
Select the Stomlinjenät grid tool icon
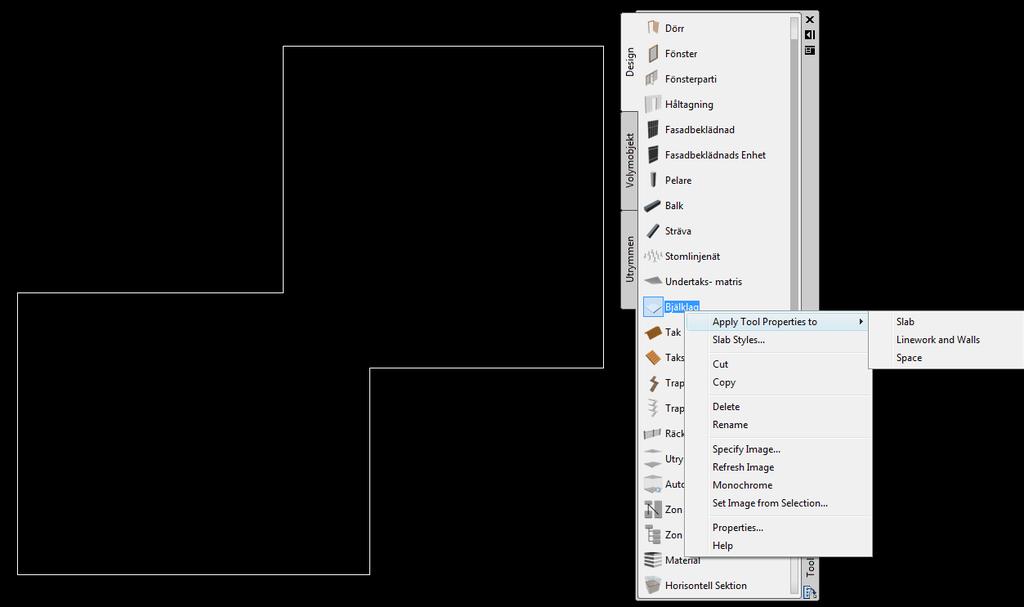pos(652,256)
